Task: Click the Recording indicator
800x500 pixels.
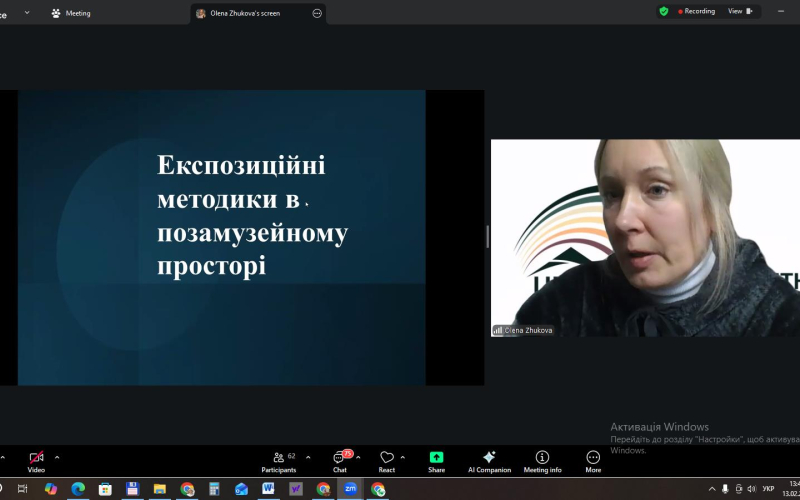Action: pos(696,11)
